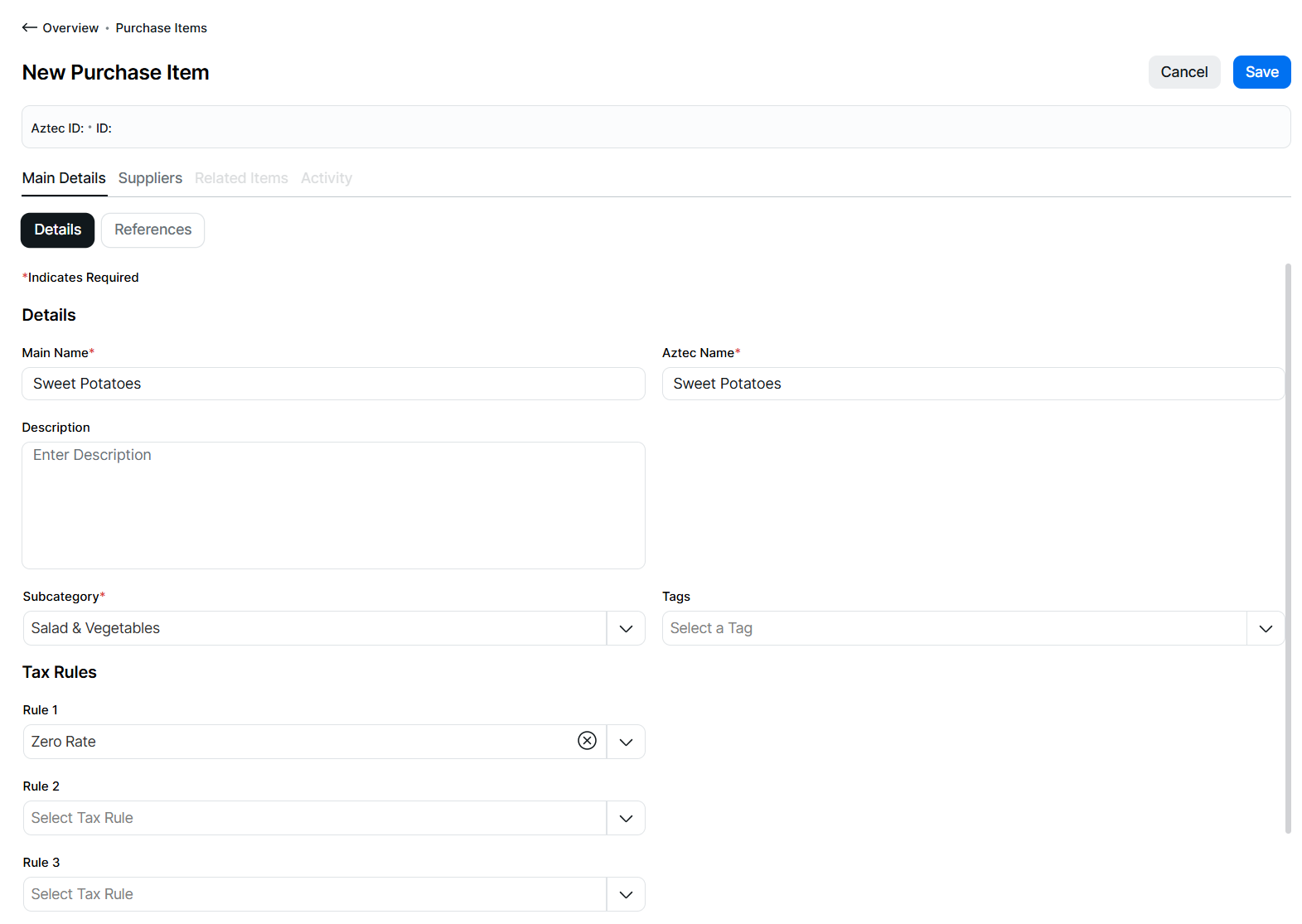This screenshot has height=924, width=1302.
Task: Switch to the Suppliers tab
Action: pyautogui.click(x=150, y=178)
